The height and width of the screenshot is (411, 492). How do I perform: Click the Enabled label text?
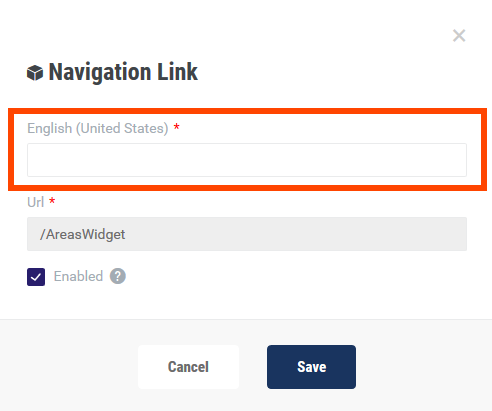click(78, 276)
